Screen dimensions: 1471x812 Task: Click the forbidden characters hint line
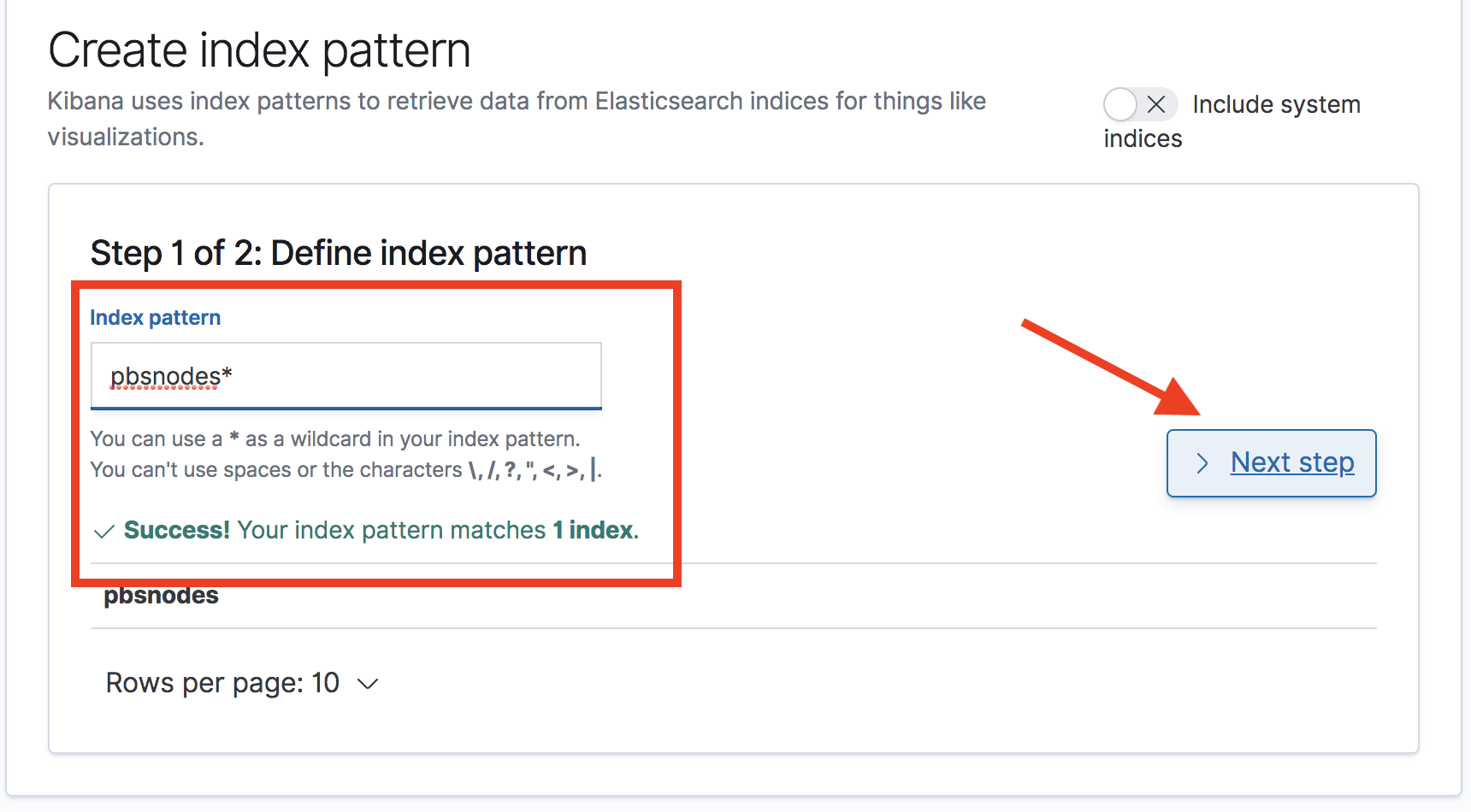click(346, 470)
